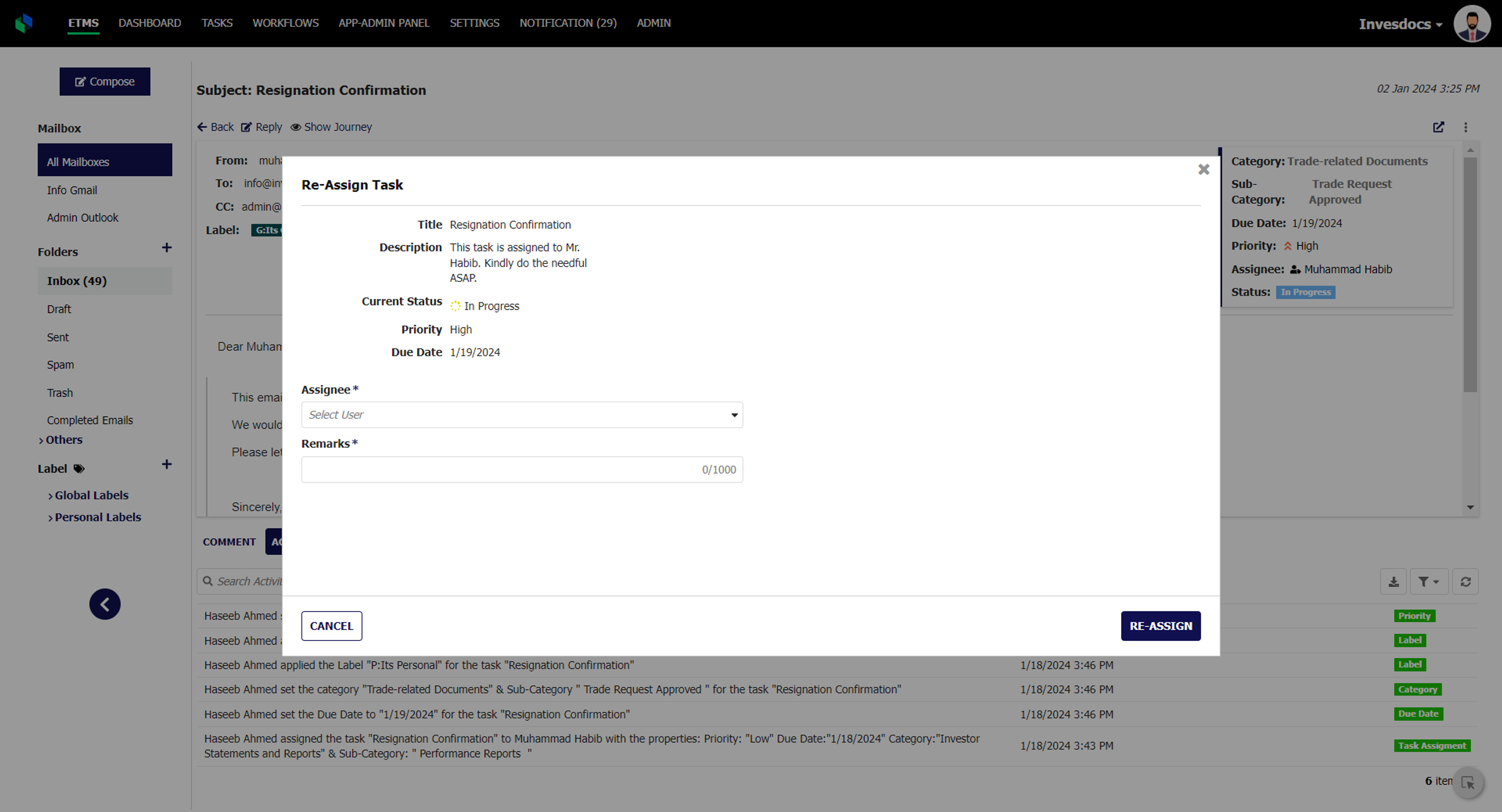Expand Personal Labels
Screen dimensions: 1502x812
point(94,517)
